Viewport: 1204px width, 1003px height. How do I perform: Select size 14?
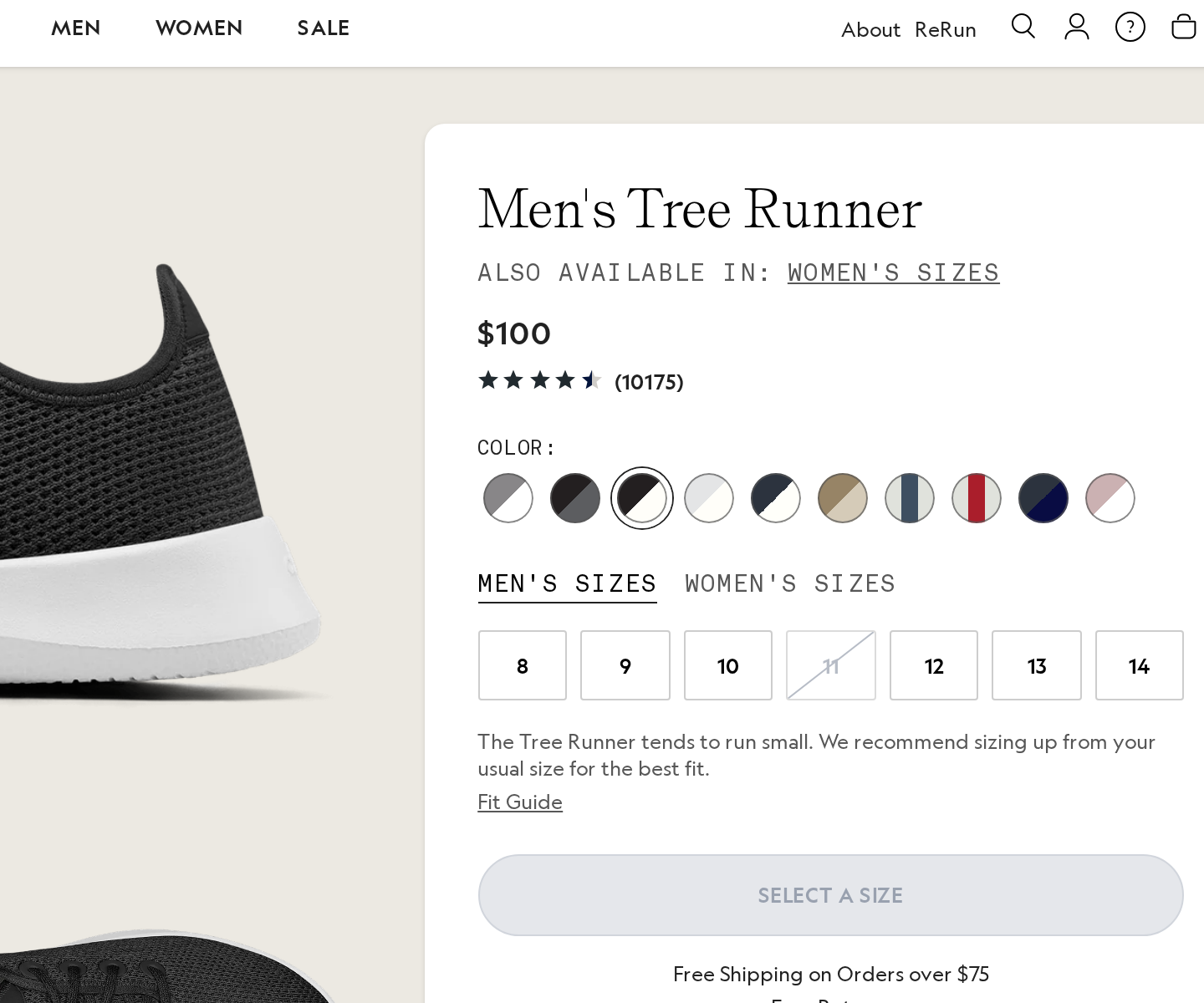click(1139, 665)
